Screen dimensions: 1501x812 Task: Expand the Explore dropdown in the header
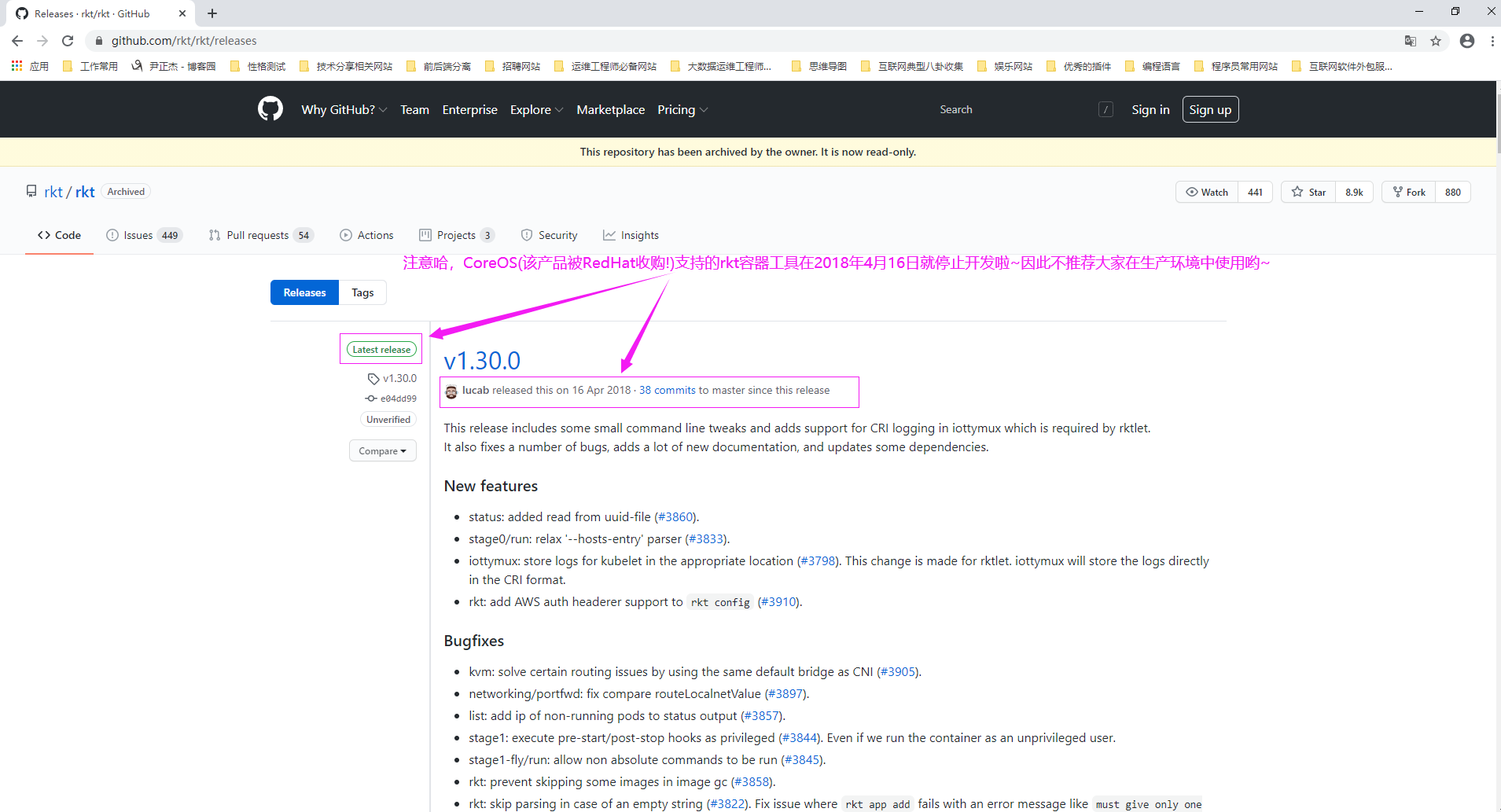pyautogui.click(x=536, y=110)
